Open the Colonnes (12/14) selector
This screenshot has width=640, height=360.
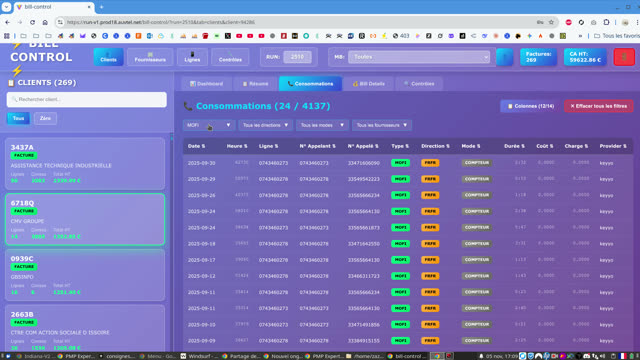click(530, 106)
